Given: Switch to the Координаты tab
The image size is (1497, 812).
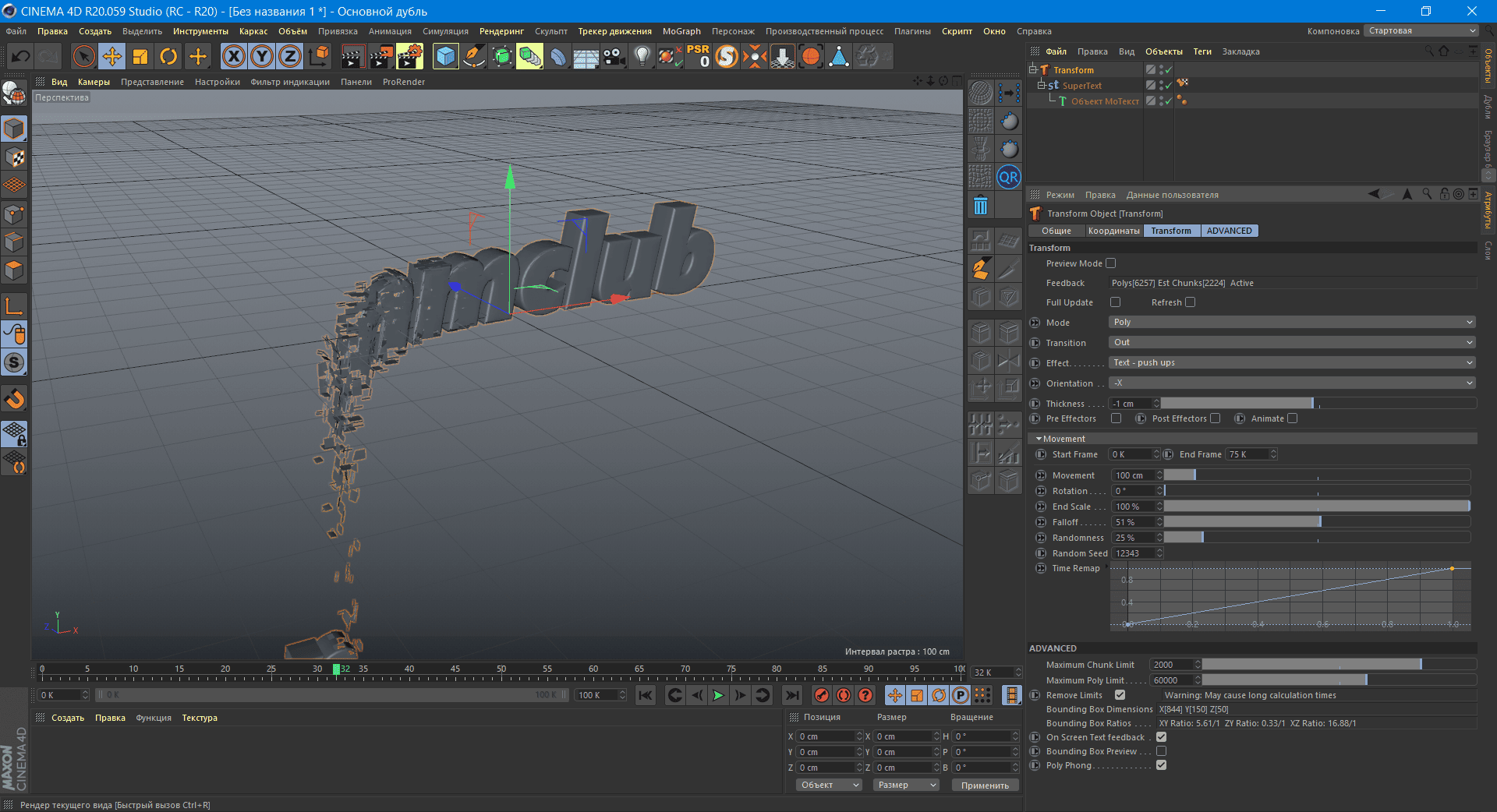Looking at the screenshot, I should click(1113, 231).
